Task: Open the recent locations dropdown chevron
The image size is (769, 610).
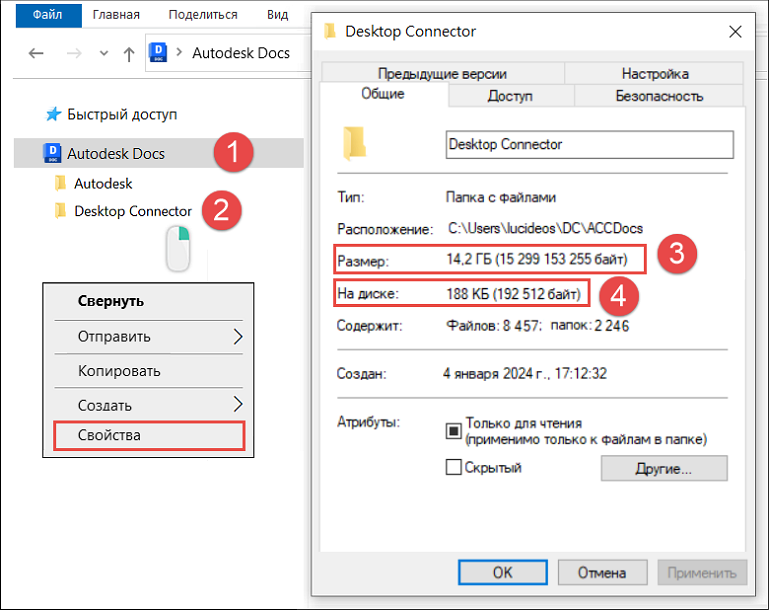Action: tap(103, 53)
